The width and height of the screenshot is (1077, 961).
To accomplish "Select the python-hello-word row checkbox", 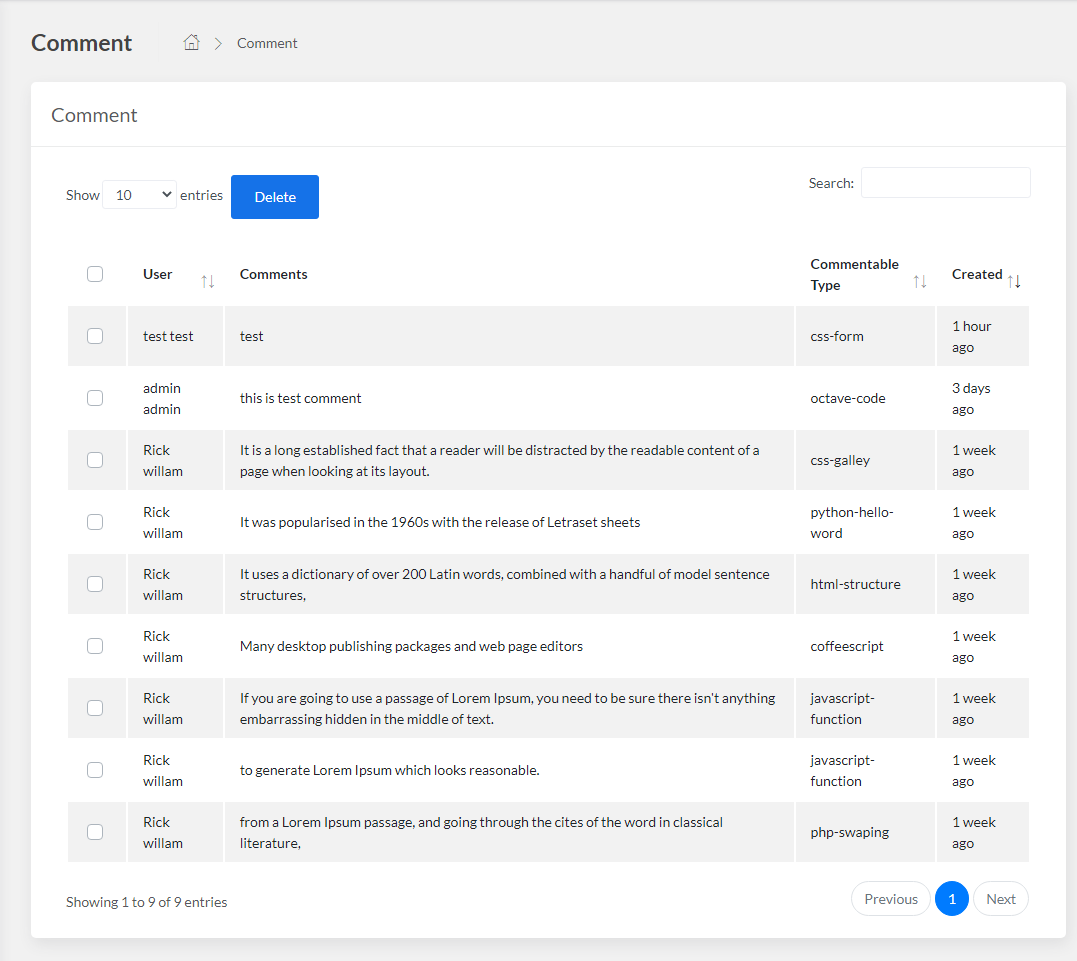I will coord(95,522).
